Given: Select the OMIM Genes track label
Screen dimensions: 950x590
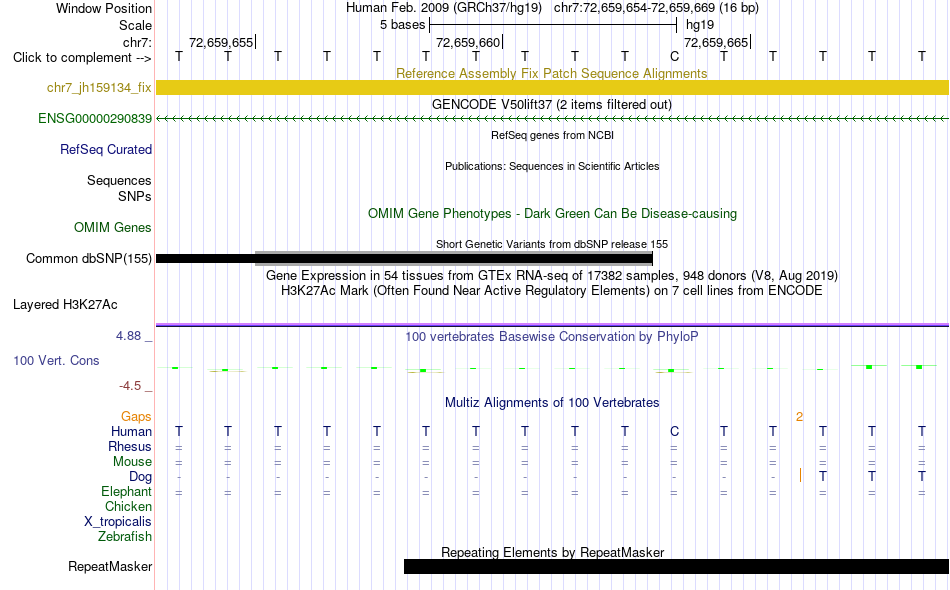Looking at the screenshot, I should click(113, 228).
